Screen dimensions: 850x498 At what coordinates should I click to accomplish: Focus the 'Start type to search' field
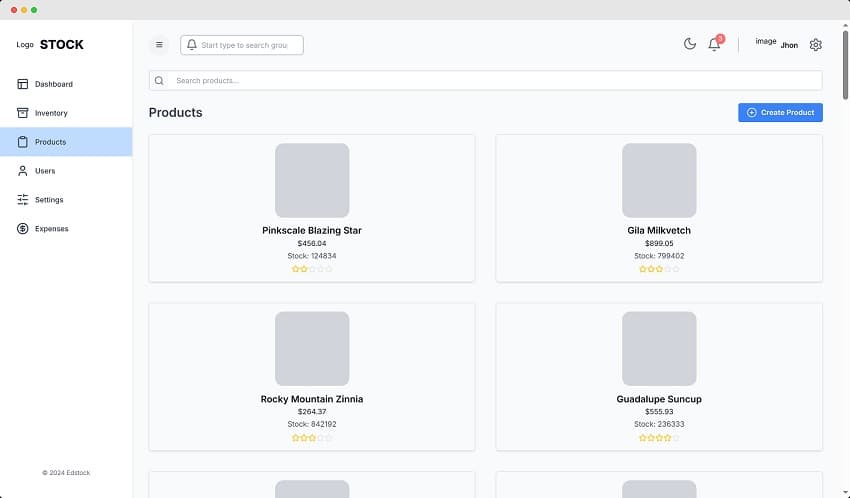(242, 45)
